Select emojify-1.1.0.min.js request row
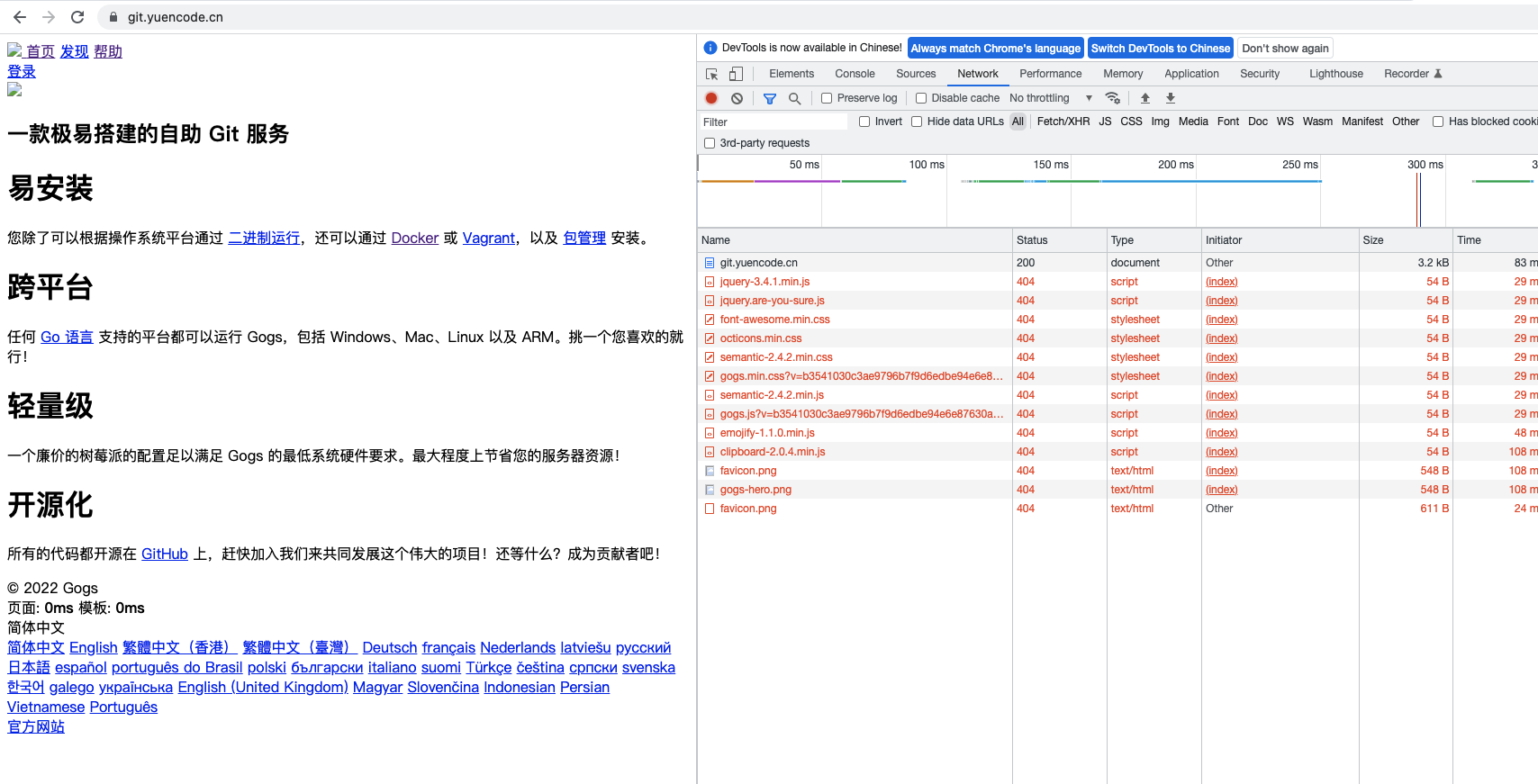Viewport: 1538px width, 784px height. (1117, 433)
